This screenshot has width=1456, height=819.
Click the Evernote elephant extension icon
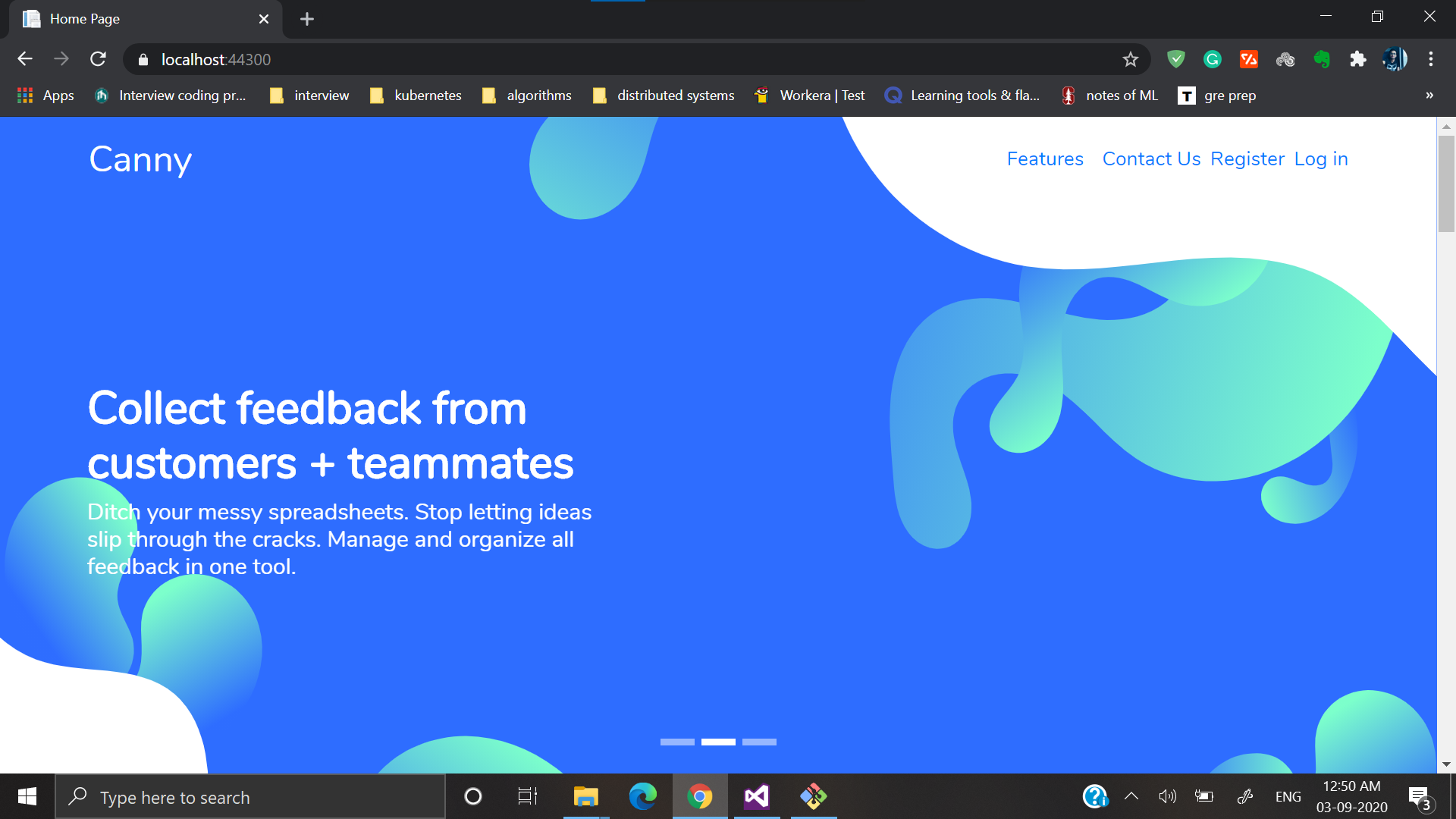click(1322, 59)
